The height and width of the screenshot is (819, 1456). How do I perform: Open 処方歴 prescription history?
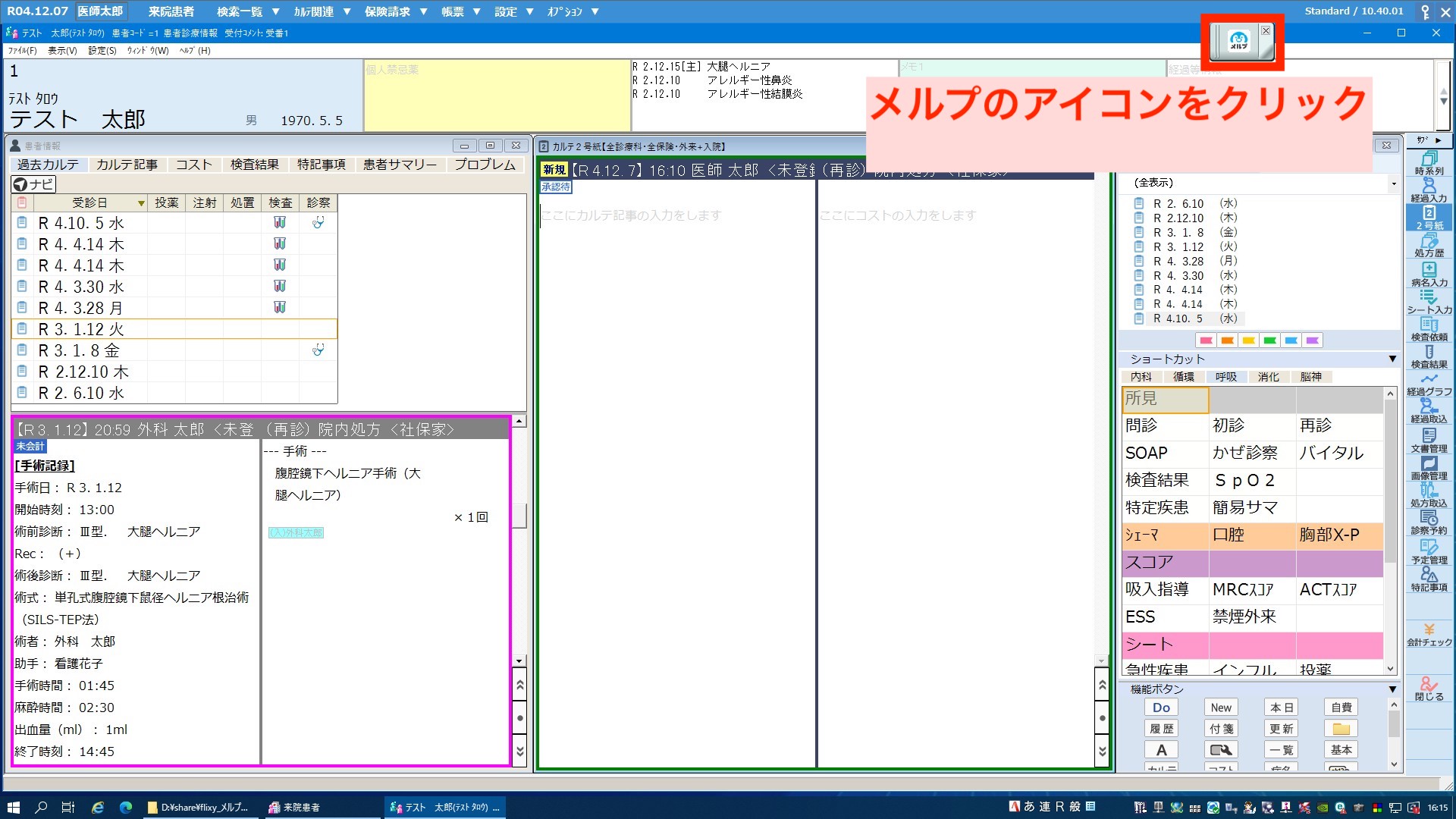(x=1429, y=245)
